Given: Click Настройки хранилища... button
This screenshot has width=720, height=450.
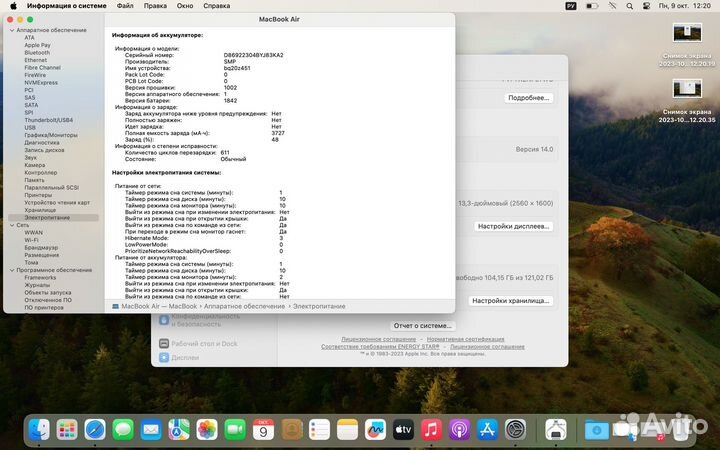Looking at the screenshot, I should (511, 301).
